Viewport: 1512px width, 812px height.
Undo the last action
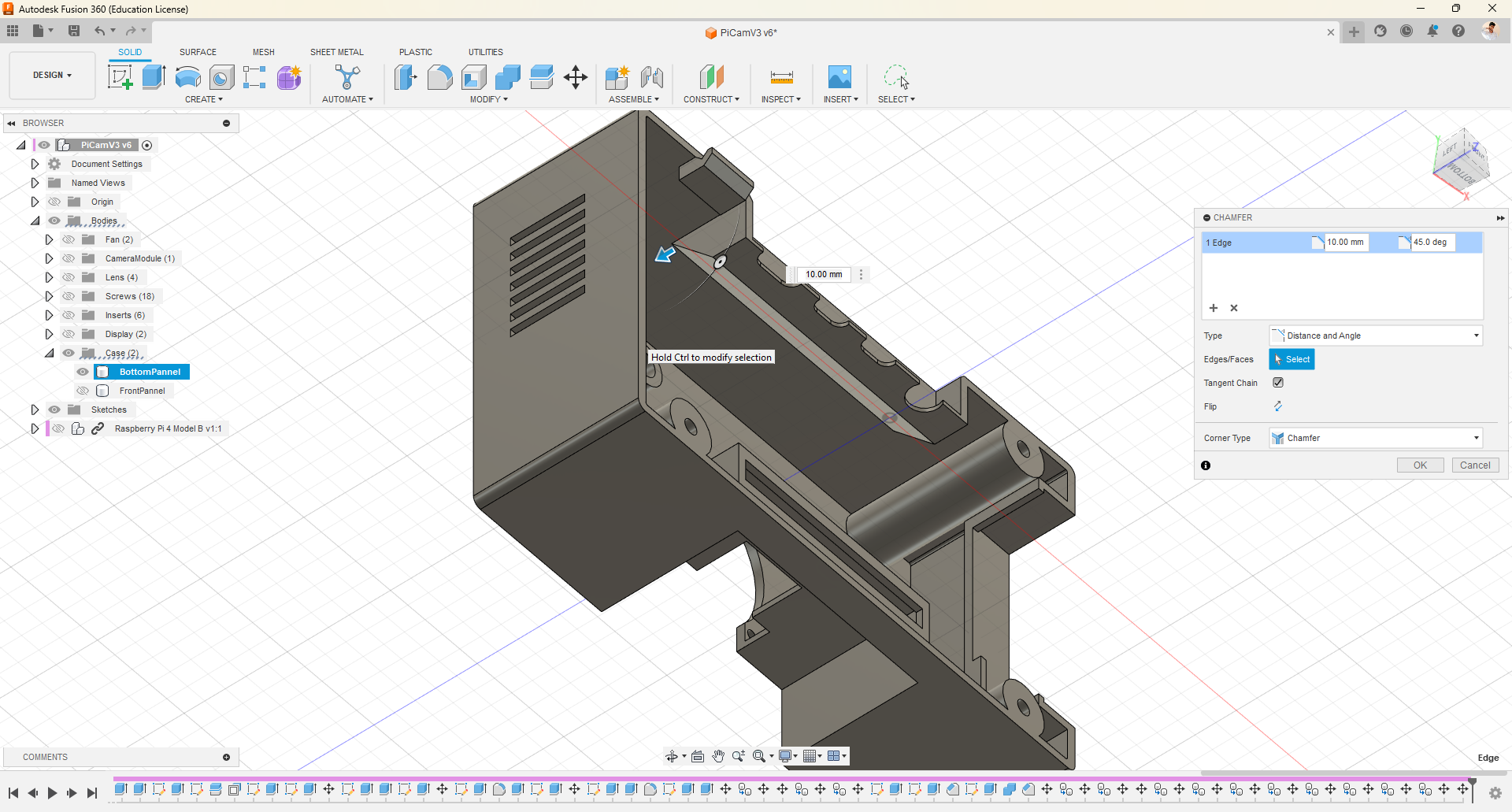(x=100, y=31)
